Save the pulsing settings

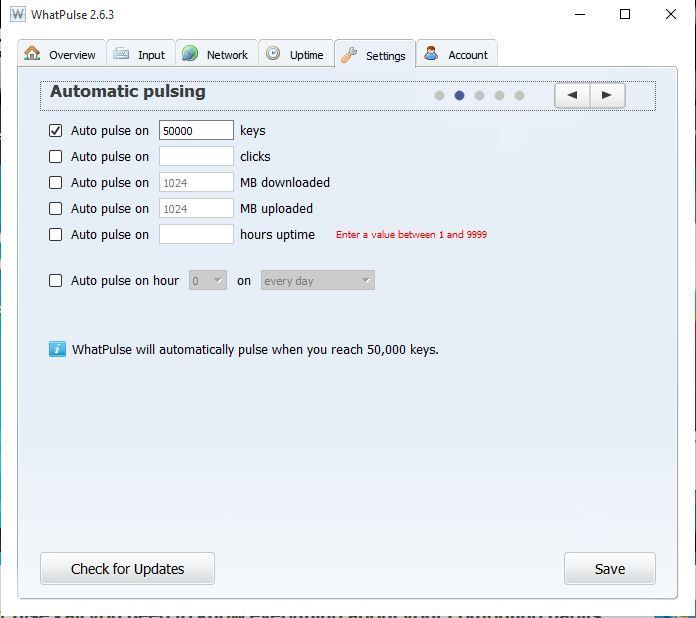tap(610, 568)
